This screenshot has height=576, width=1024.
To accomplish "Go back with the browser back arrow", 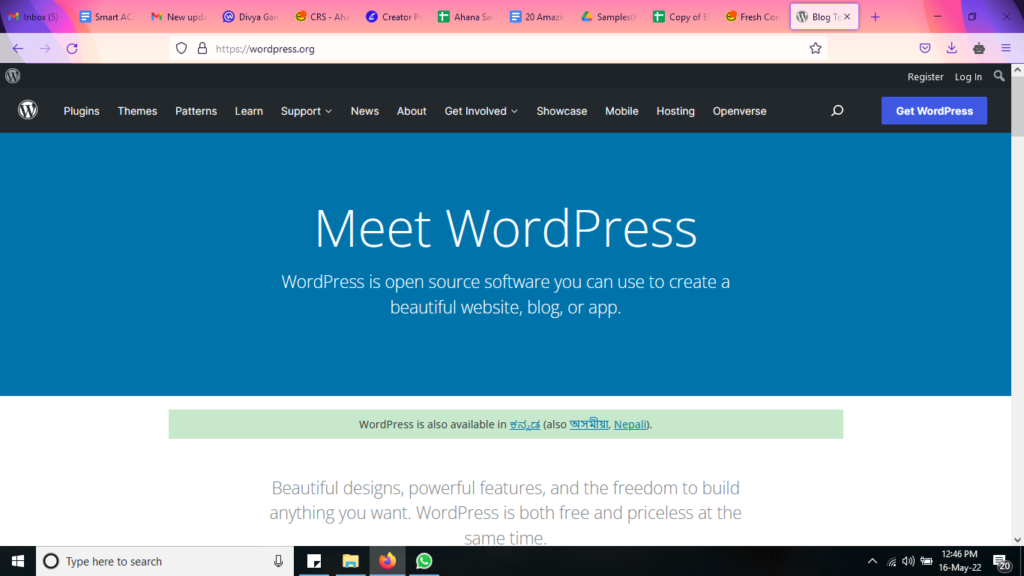I will 18,48.
